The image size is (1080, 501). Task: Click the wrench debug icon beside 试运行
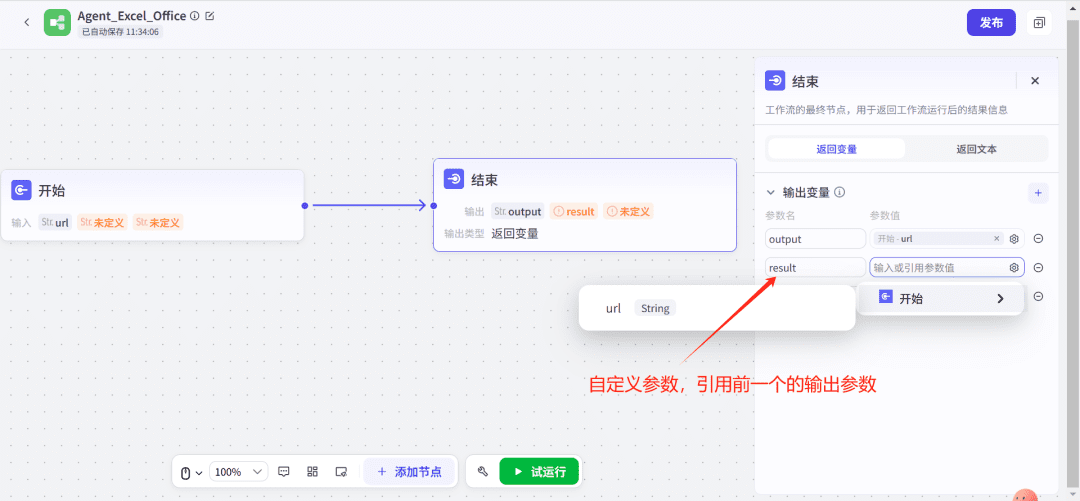click(x=482, y=471)
